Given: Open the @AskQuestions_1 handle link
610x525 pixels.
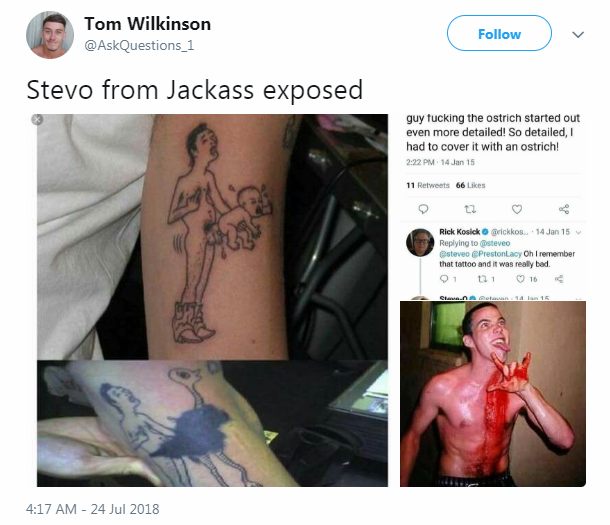Looking at the screenshot, I should coord(139,46).
